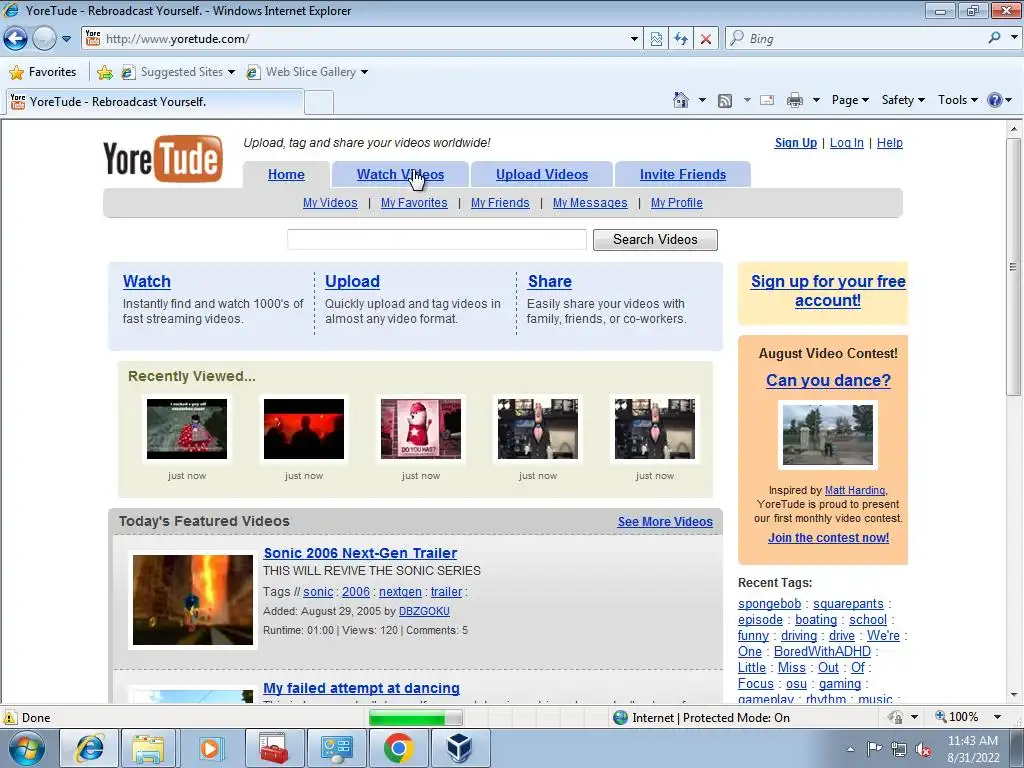The image size is (1024, 768).
Task: Click the Action Center flag tray icon
Action: click(874, 749)
